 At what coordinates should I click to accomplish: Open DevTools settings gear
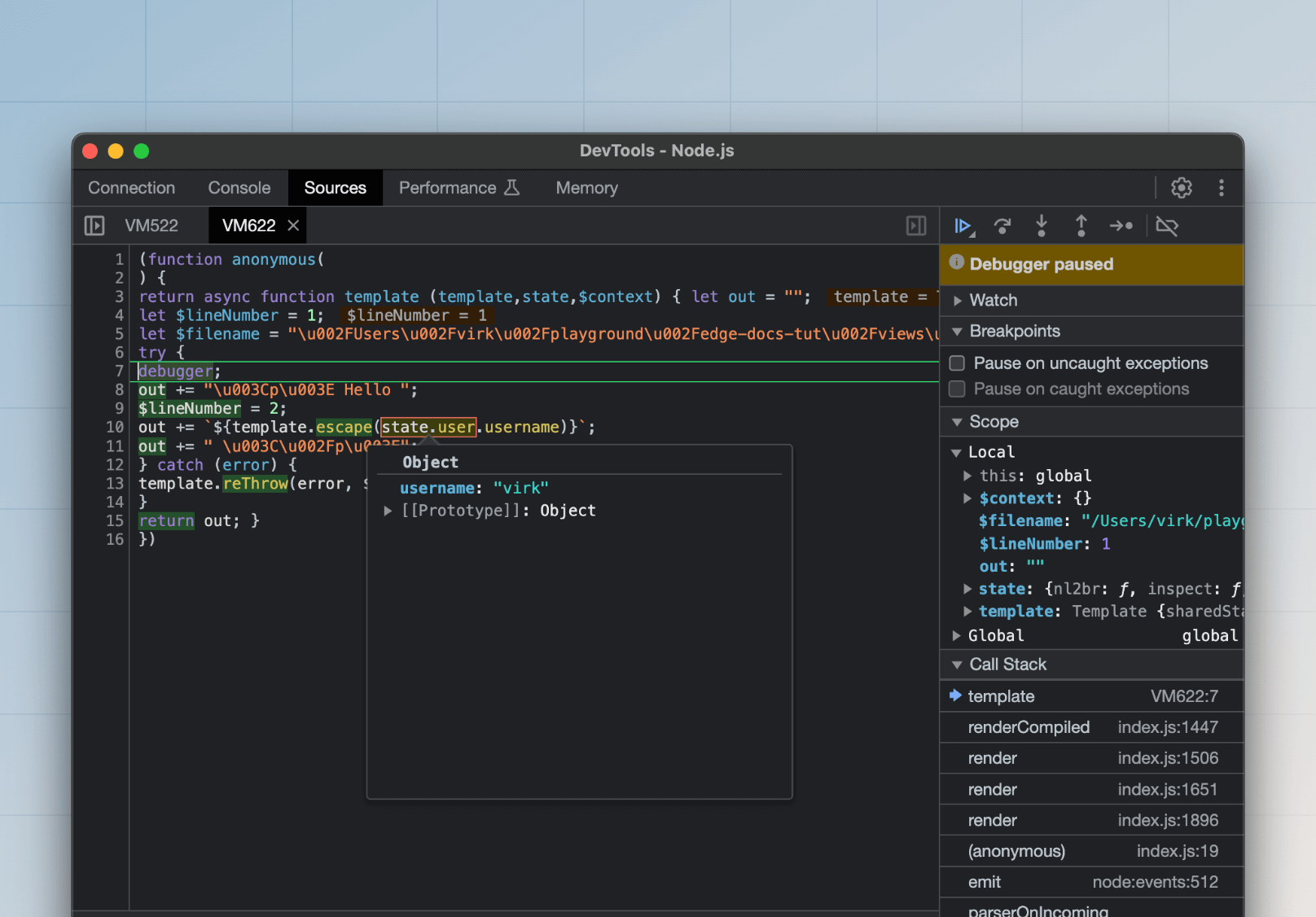[1181, 188]
